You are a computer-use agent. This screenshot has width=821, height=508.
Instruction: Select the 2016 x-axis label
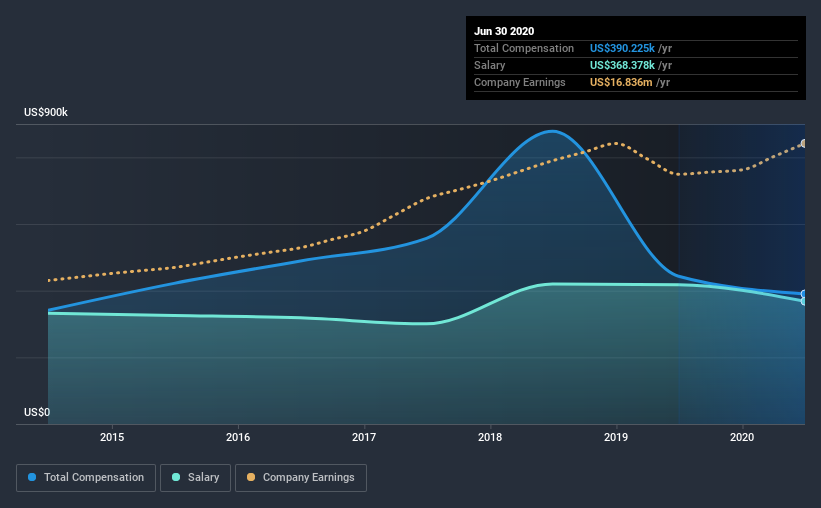(x=238, y=437)
